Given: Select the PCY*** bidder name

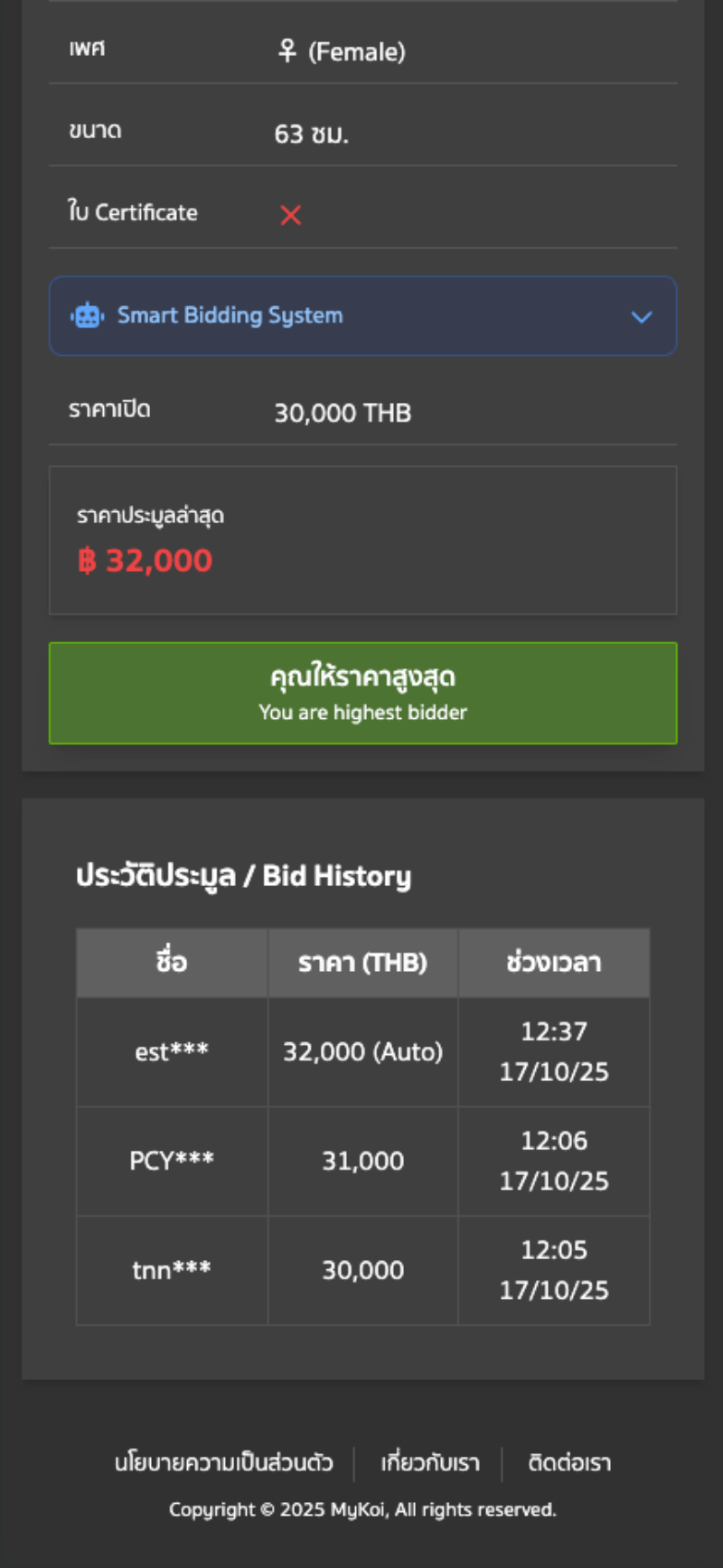Looking at the screenshot, I should tap(172, 1161).
